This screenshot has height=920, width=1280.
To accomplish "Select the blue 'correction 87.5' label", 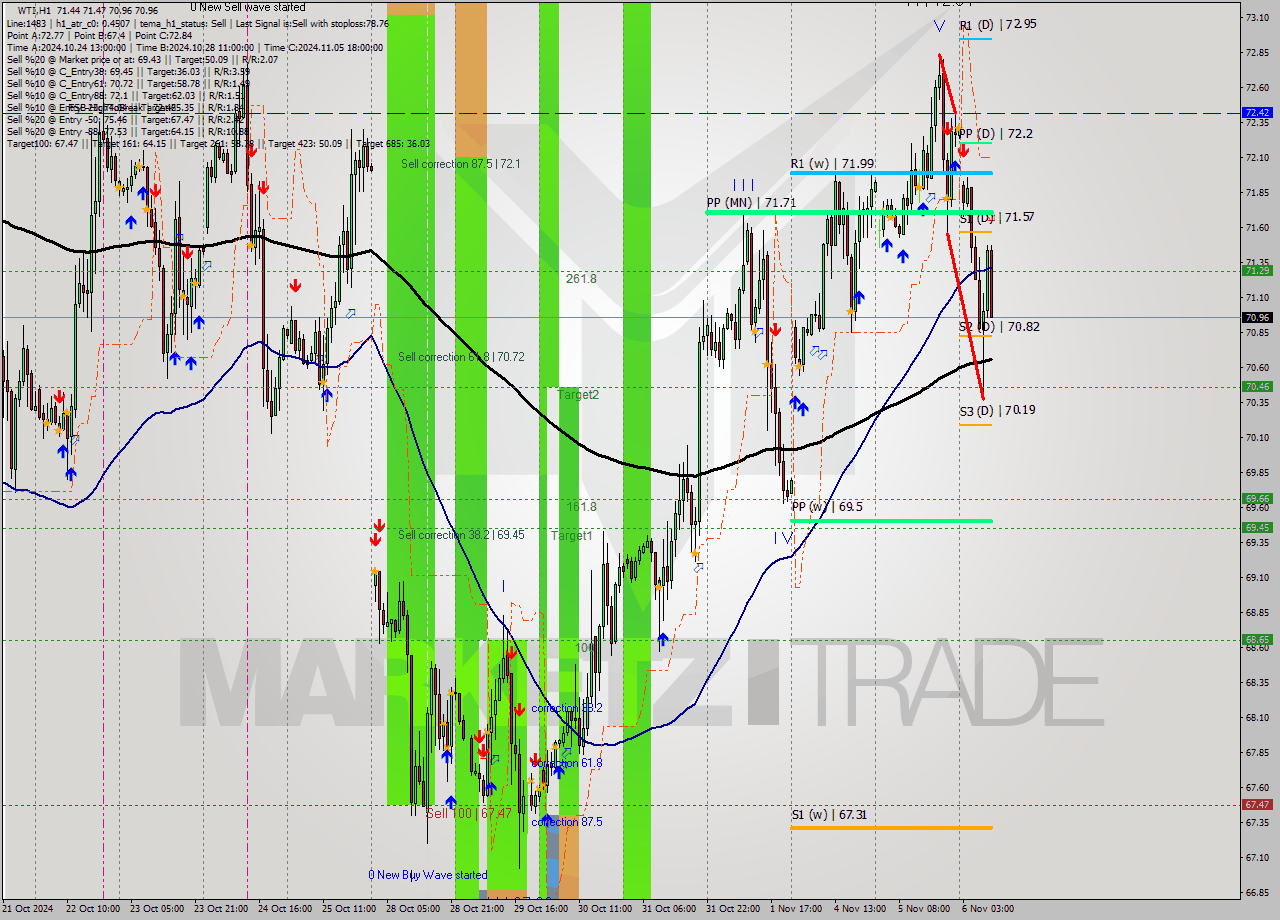I will [x=567, y=822].
